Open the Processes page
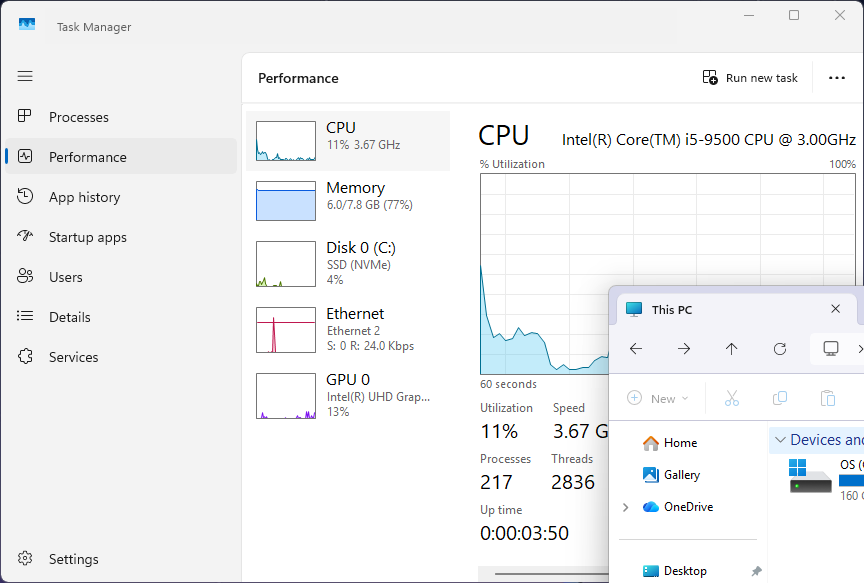864x583 pixels. (x=121, y=116)
